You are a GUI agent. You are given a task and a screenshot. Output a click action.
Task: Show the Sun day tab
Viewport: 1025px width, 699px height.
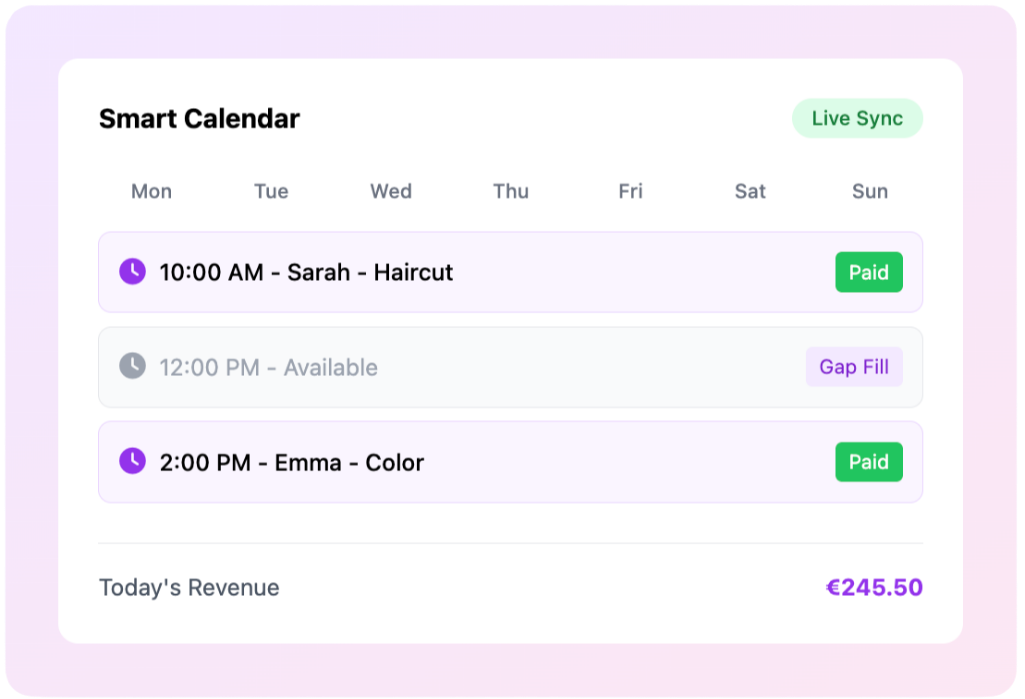click(870, 191)
